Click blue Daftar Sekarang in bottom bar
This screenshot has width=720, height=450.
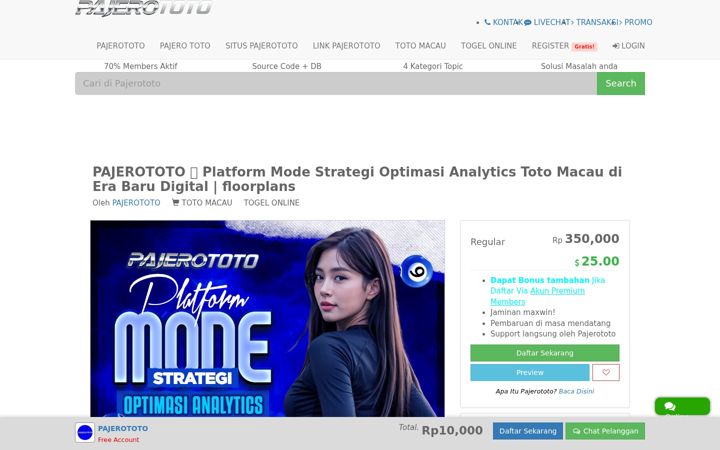pyautogui.click(x=528, y=431)
